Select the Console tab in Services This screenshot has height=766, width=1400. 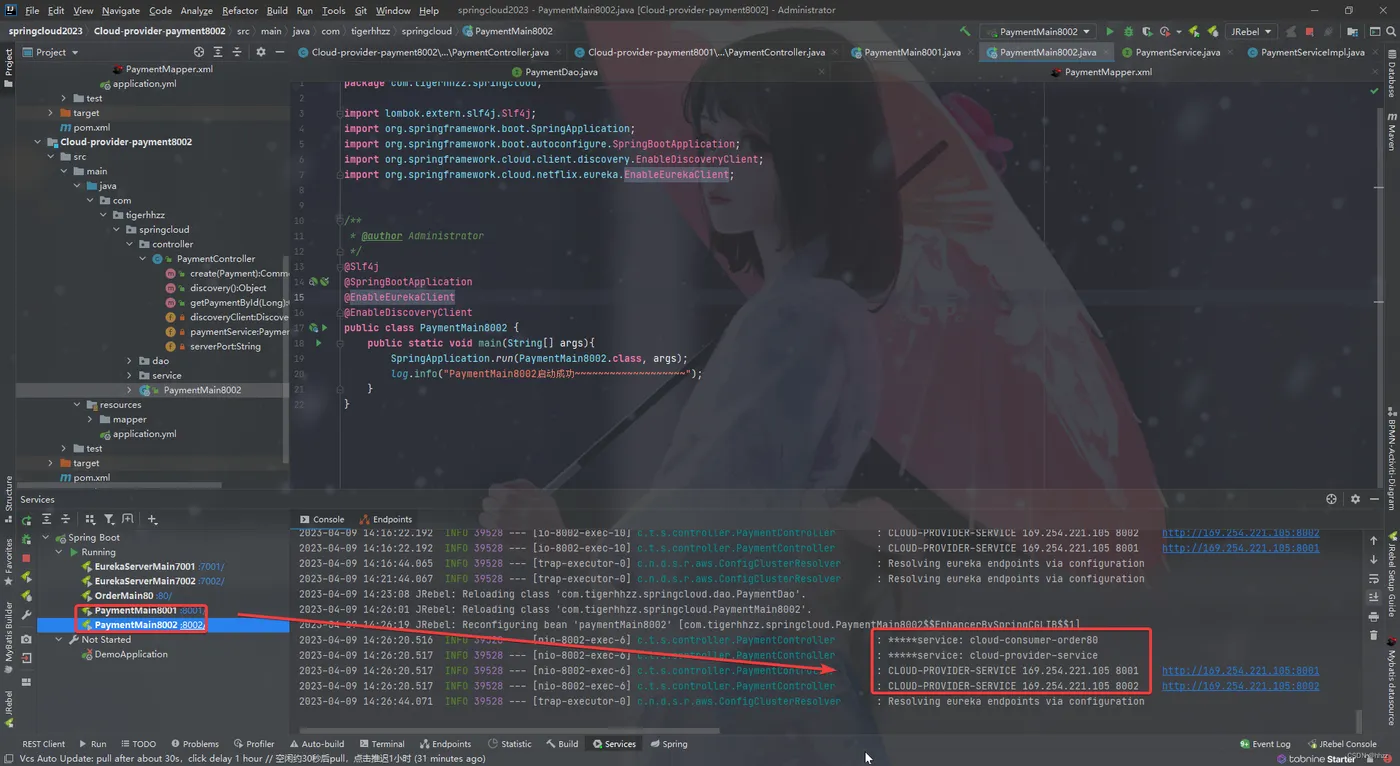pyautogui.click(x=321, y=519)
